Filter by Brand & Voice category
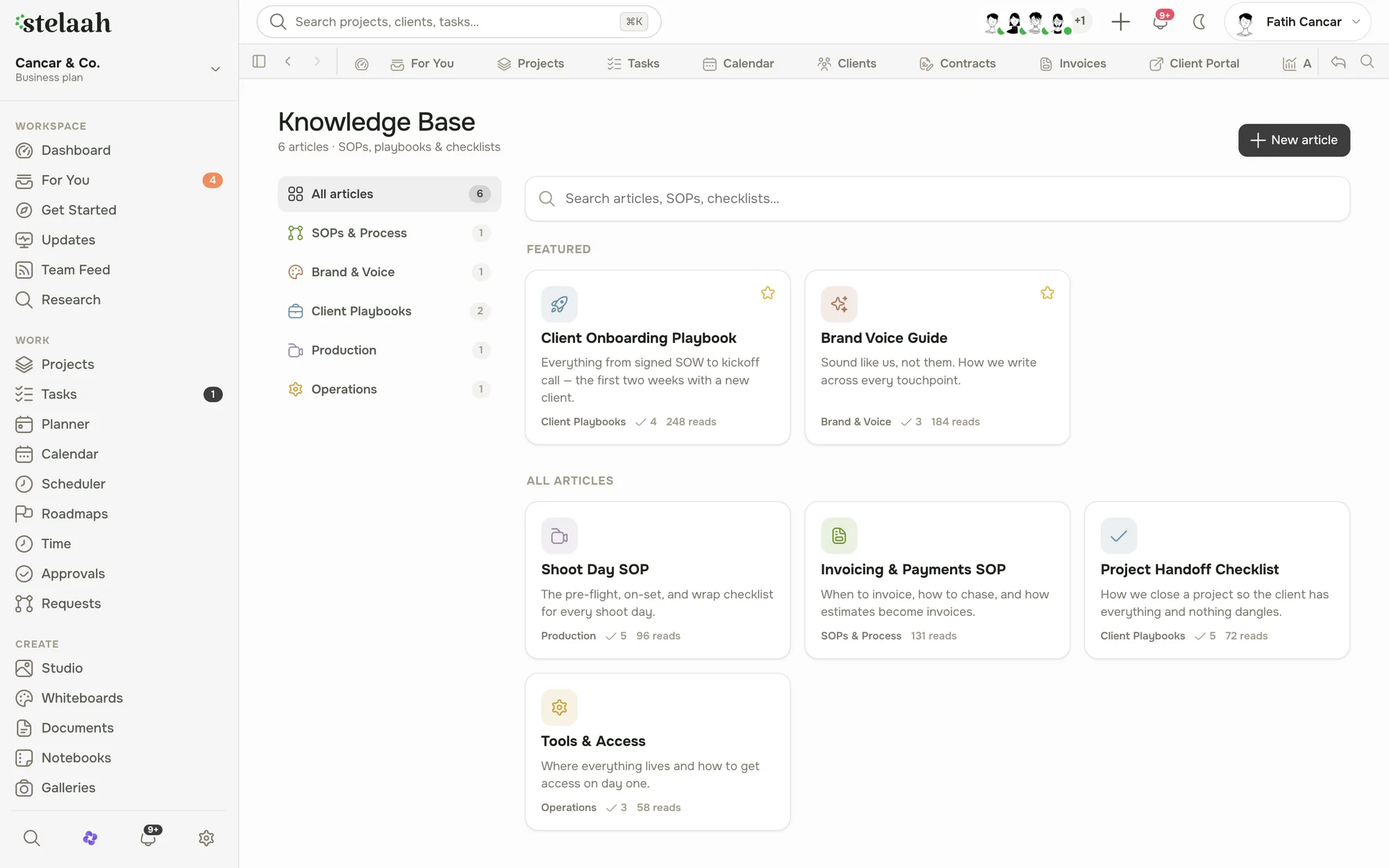Image resolution: width=1389 pixels, height=868 pixels. [390, 272]
